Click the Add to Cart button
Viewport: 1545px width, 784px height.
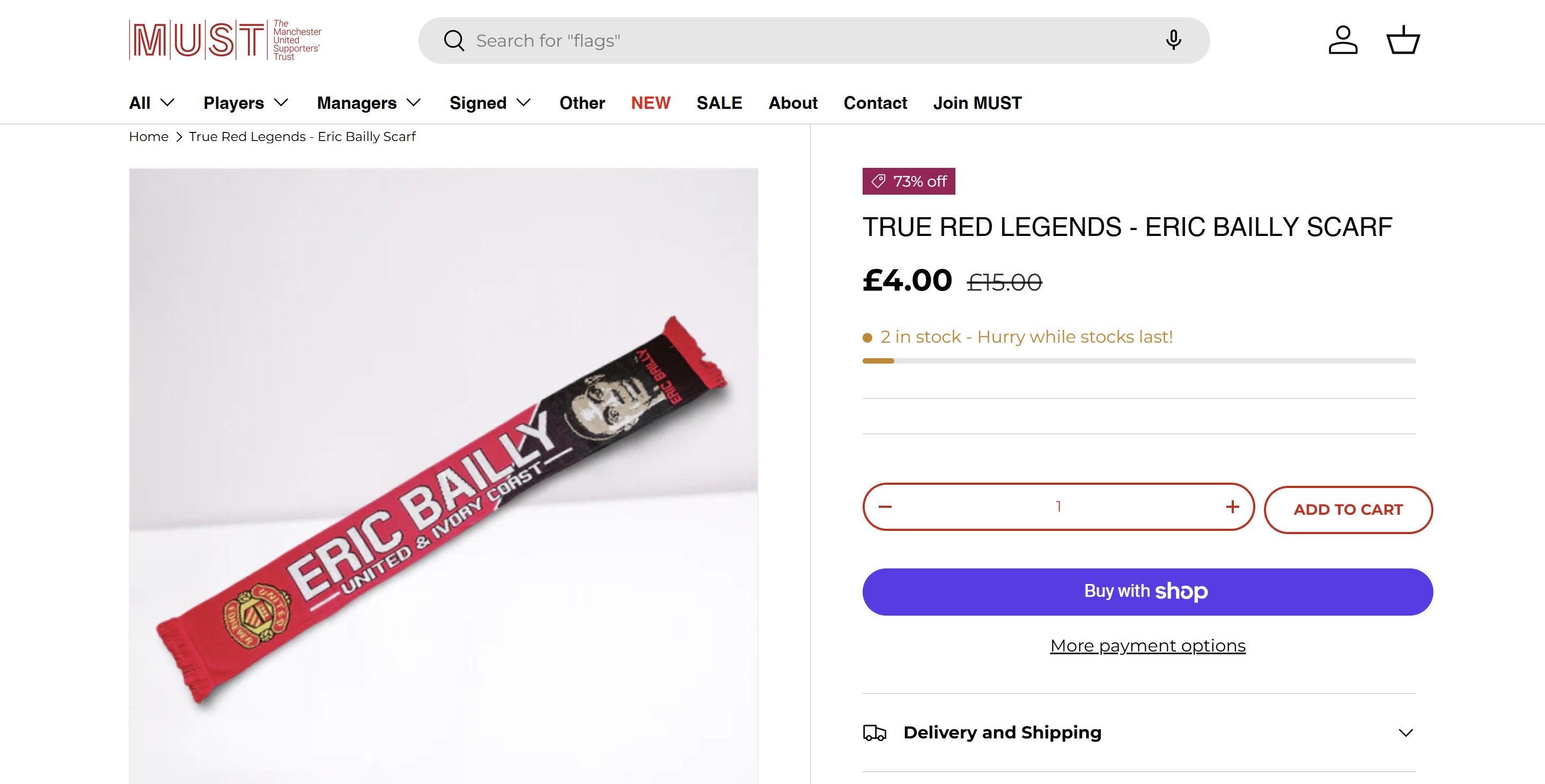(x=1348, y=510)
